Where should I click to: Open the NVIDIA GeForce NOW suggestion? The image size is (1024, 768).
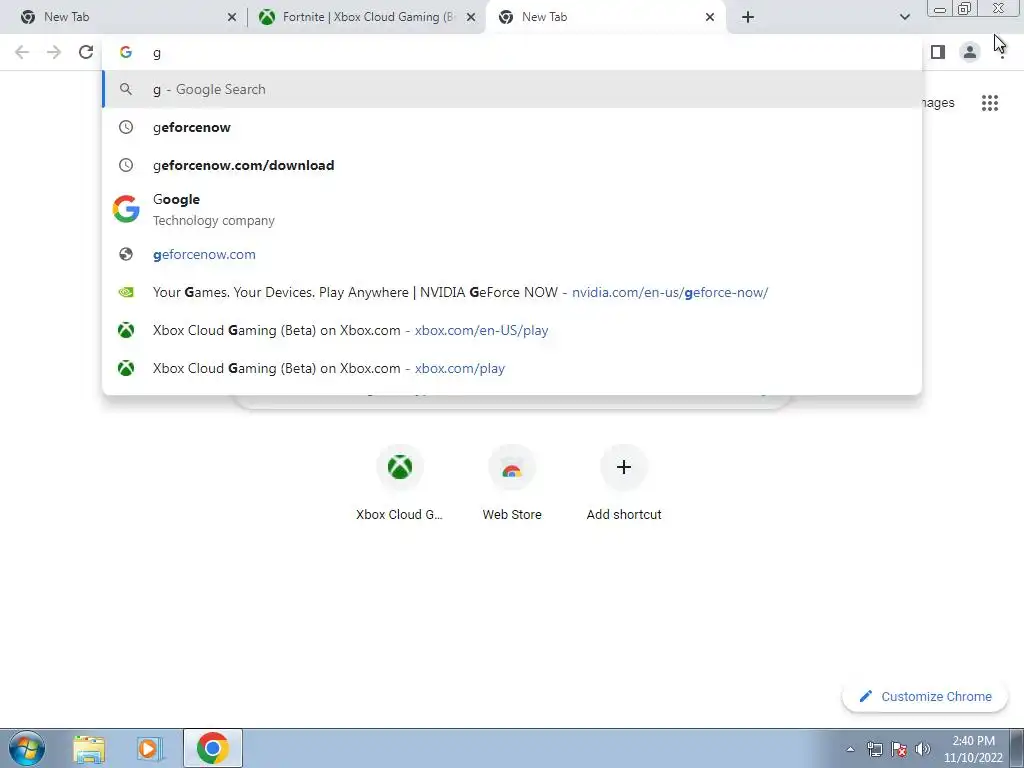(x=512, y=293)
